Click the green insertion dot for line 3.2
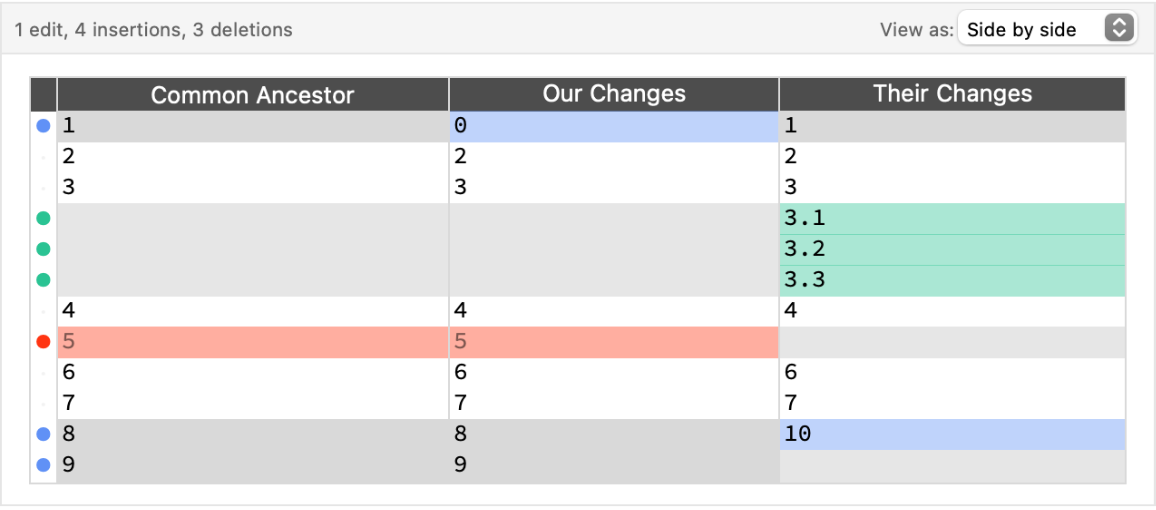Image resolution: width=1156 pixels, height=510 pixels. pos(43,249)
